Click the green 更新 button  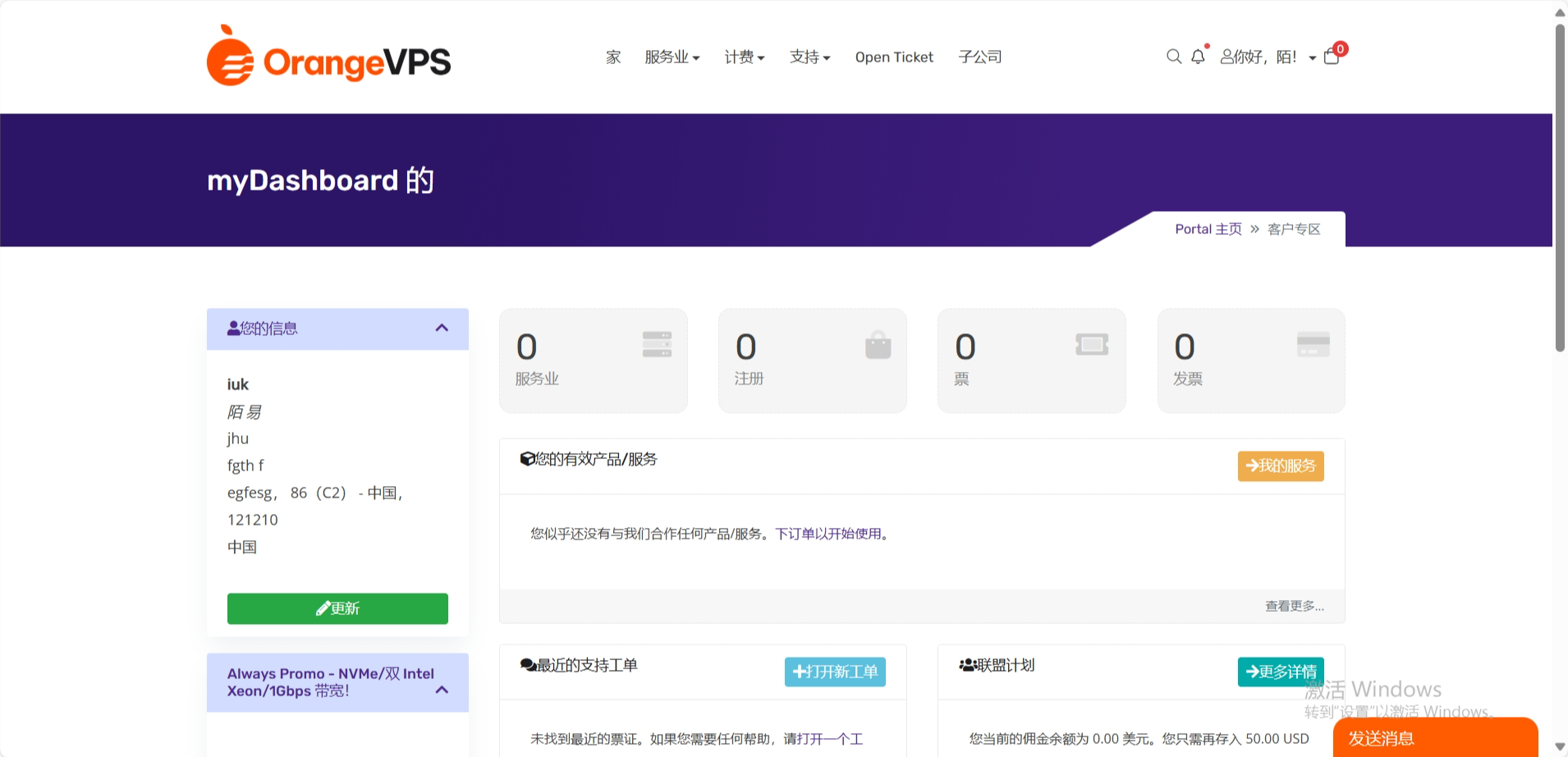[337, 608]
